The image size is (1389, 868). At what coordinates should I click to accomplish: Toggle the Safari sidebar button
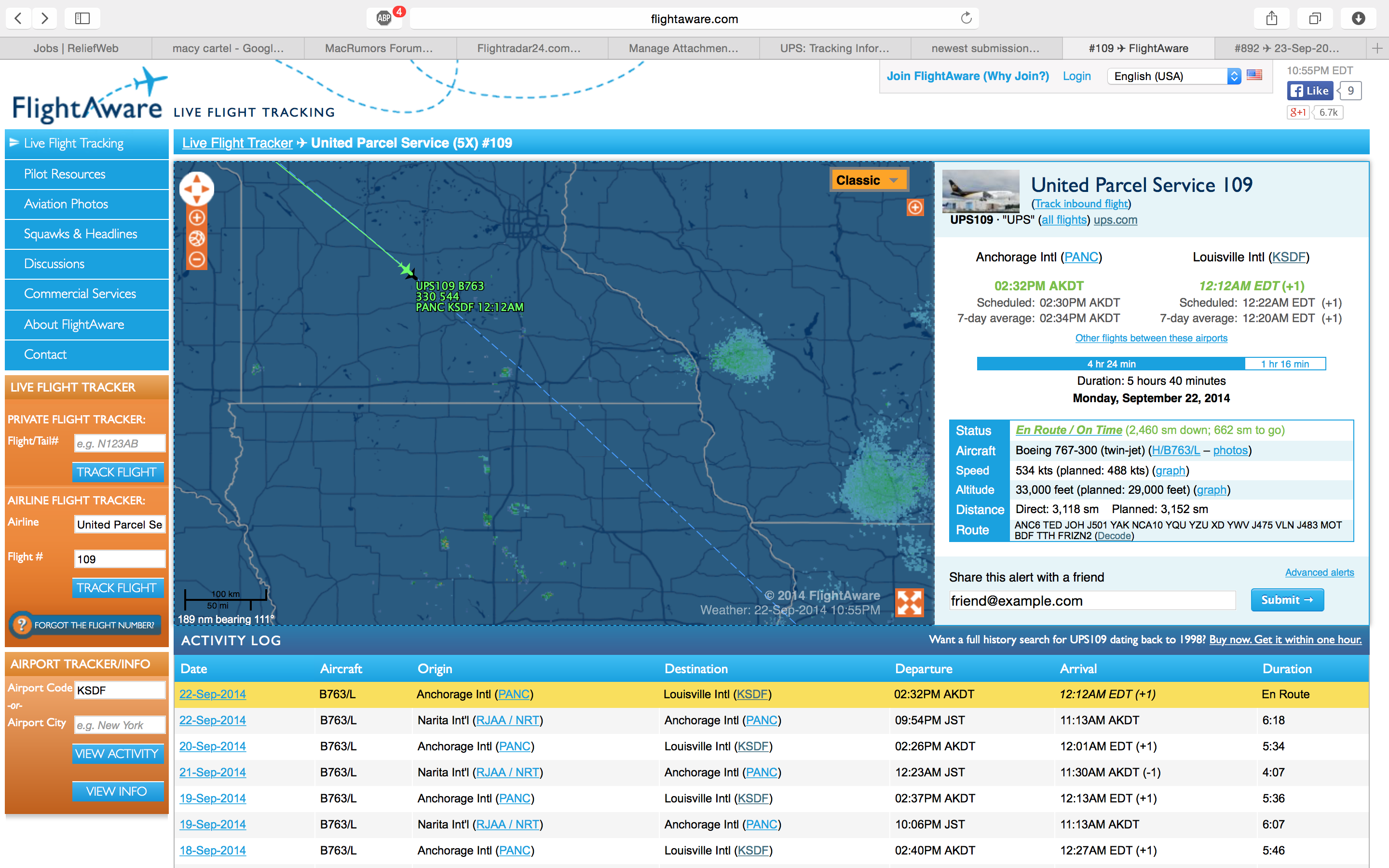(82, 18)
